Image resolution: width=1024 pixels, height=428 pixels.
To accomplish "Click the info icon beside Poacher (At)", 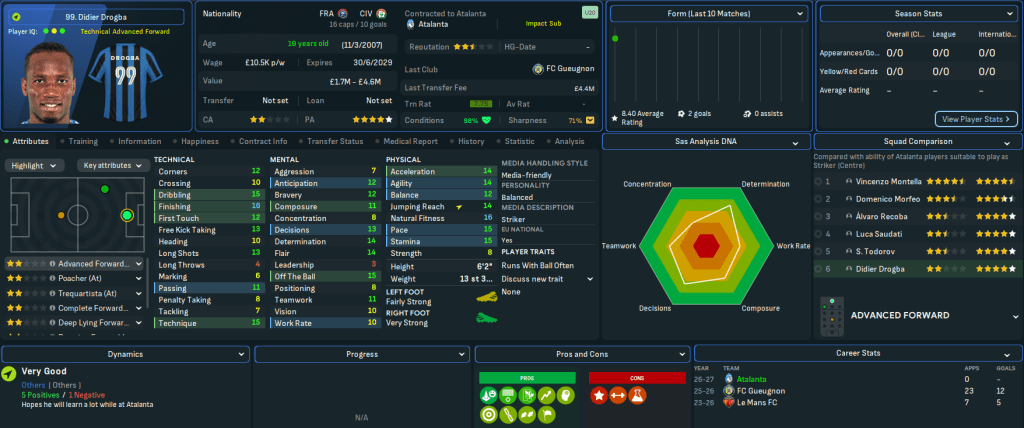I will point(52,279).
